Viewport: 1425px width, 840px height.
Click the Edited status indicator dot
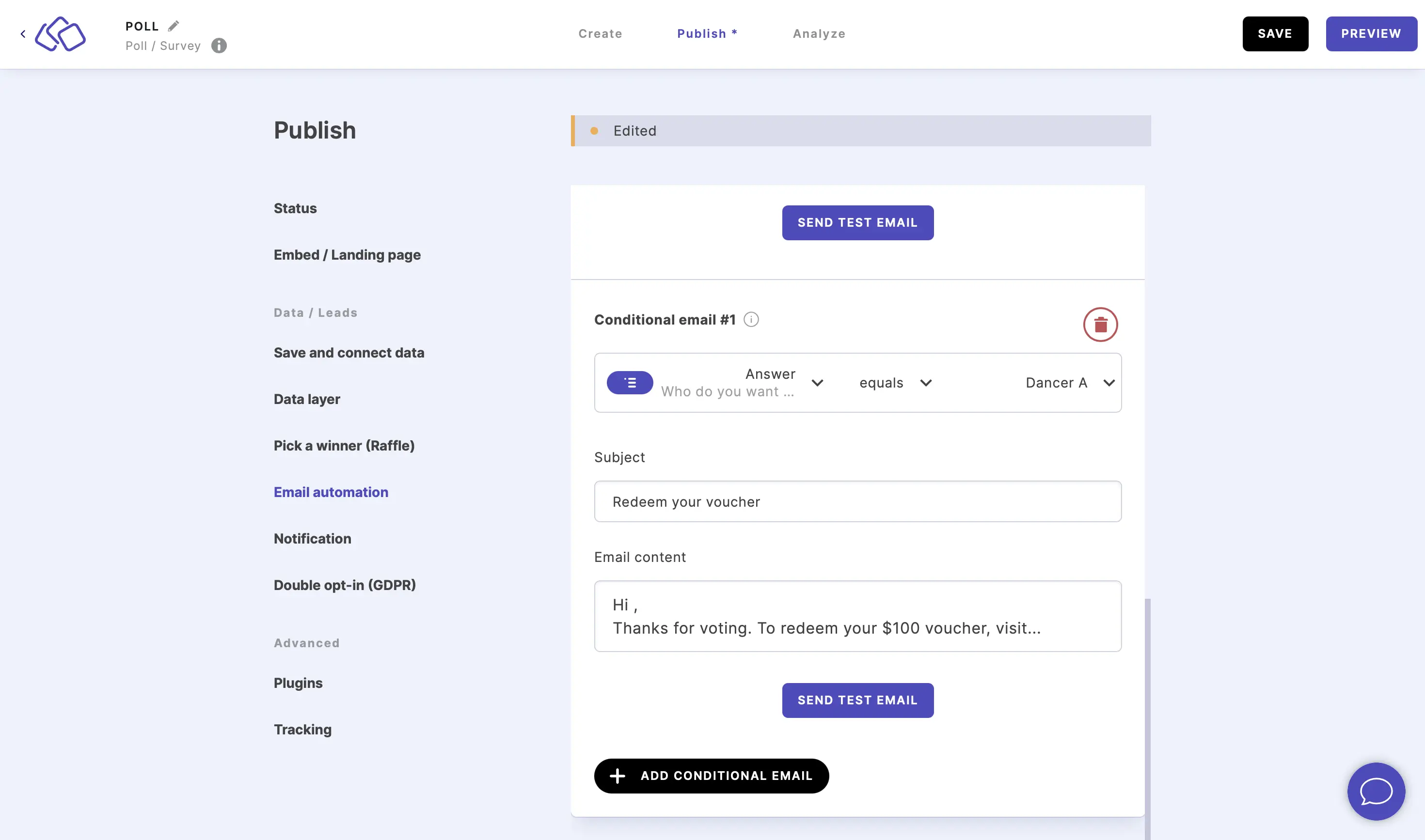tap(594, 130)
